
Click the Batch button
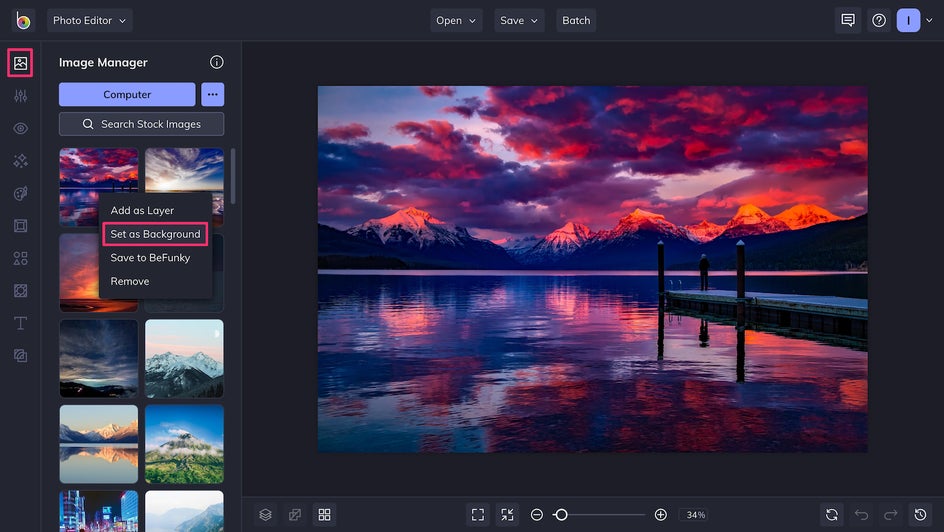click(x=576, y=20)
